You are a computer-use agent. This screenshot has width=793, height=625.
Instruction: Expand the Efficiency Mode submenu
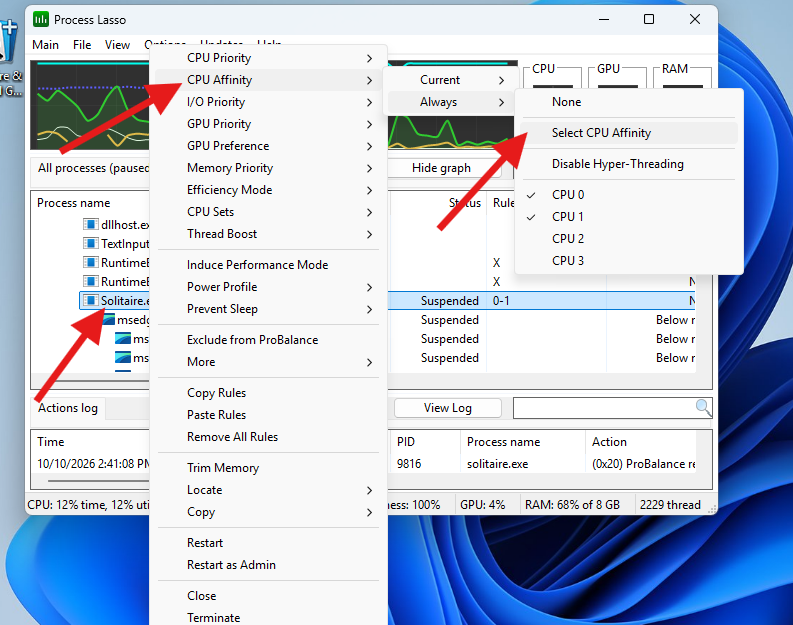269,190
